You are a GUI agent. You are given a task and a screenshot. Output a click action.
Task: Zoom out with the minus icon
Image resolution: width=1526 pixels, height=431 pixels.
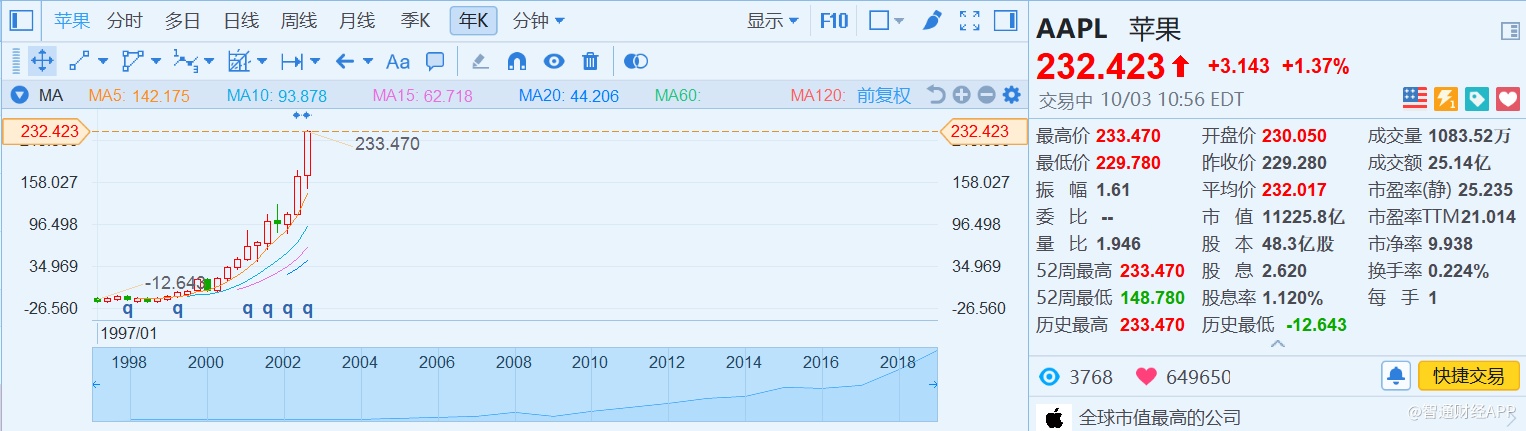(986, 95)
